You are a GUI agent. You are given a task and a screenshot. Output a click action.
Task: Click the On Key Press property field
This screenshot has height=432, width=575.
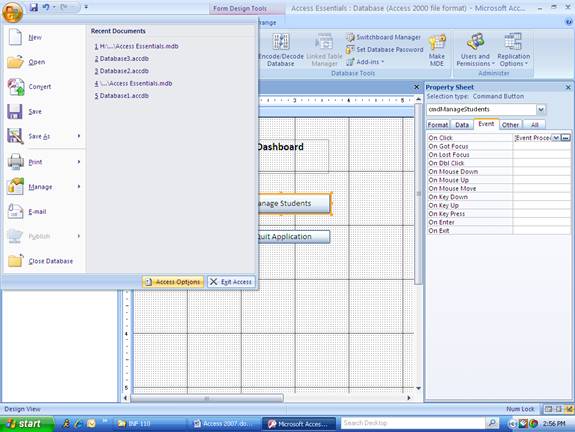click(x=541, y=214)
